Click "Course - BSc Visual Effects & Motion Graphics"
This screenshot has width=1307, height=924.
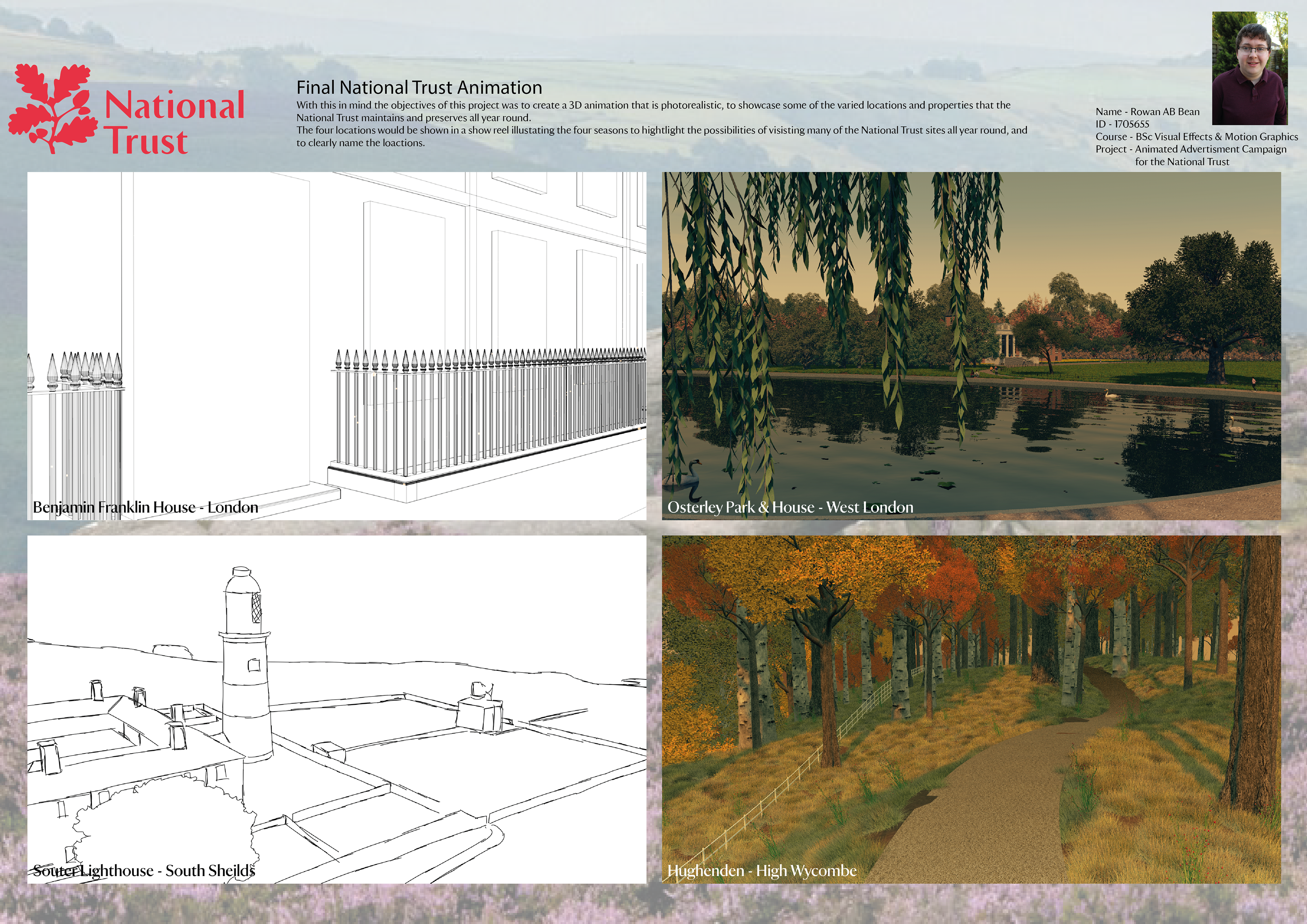[x=1197, y=136]
